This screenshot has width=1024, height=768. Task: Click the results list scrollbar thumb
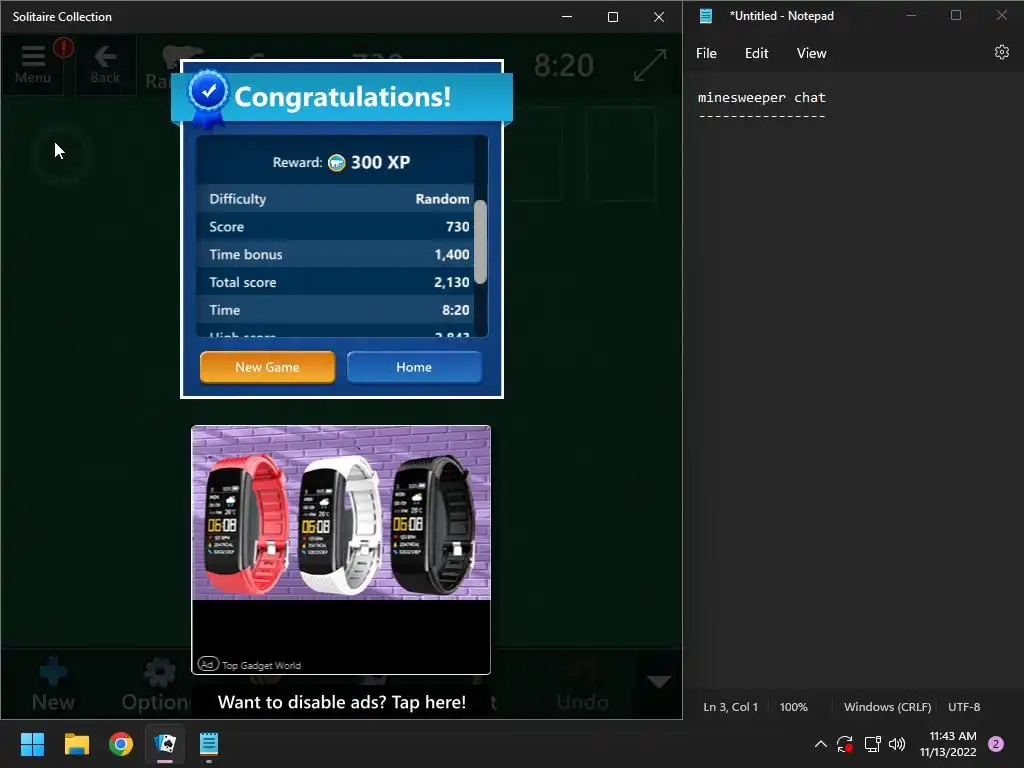(481, 242)
